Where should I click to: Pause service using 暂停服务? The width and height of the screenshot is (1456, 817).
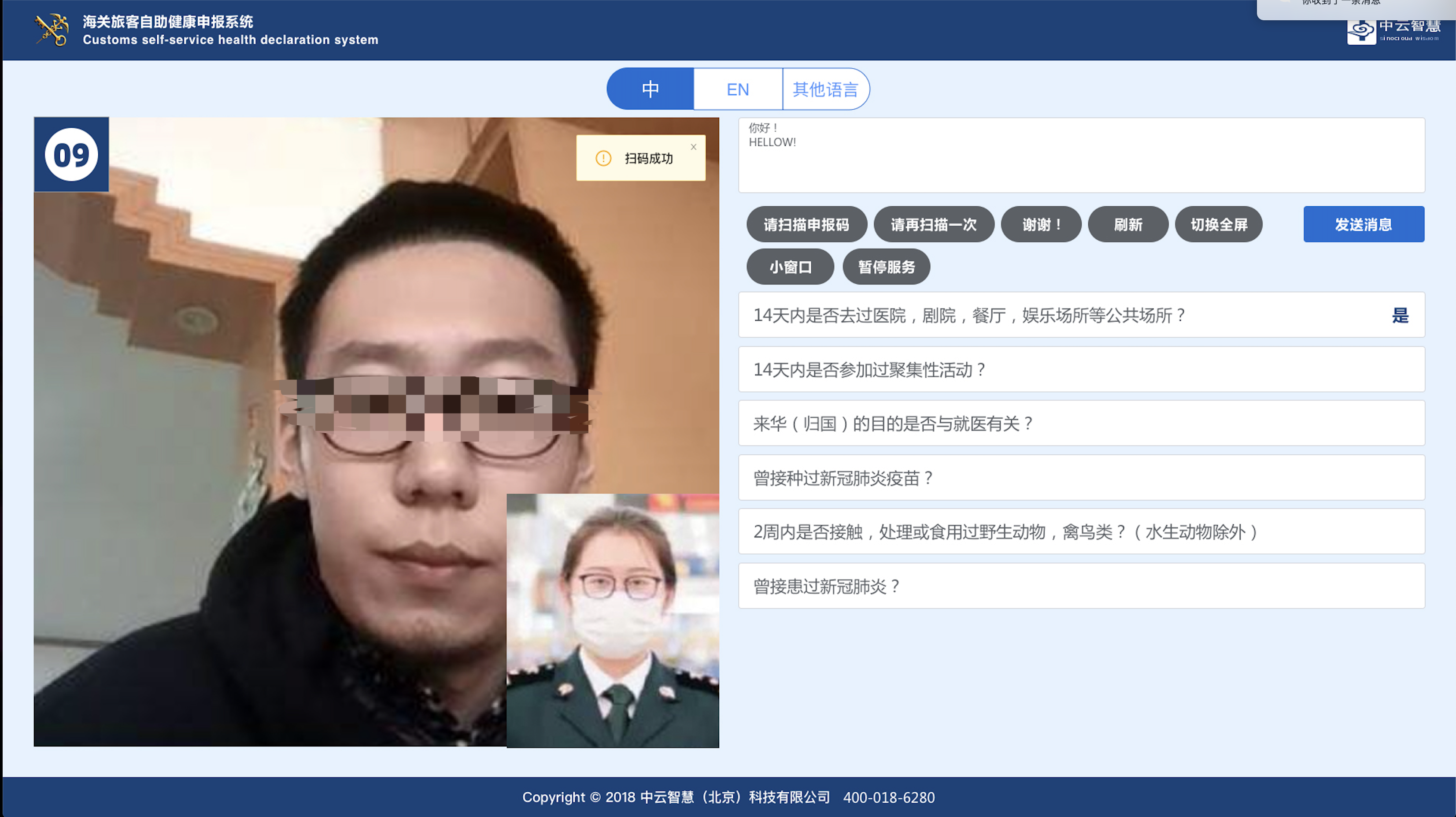pos(886,267)
